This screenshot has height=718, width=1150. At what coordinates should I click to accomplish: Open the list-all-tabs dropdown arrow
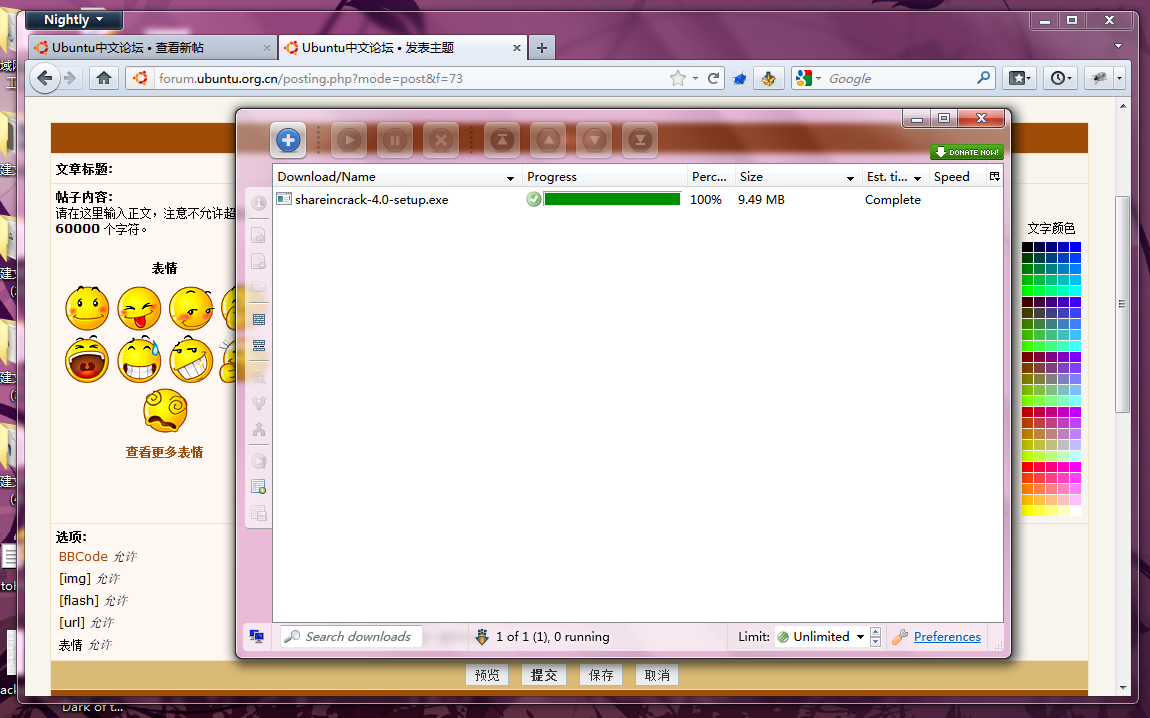(x=1118, y=45)
